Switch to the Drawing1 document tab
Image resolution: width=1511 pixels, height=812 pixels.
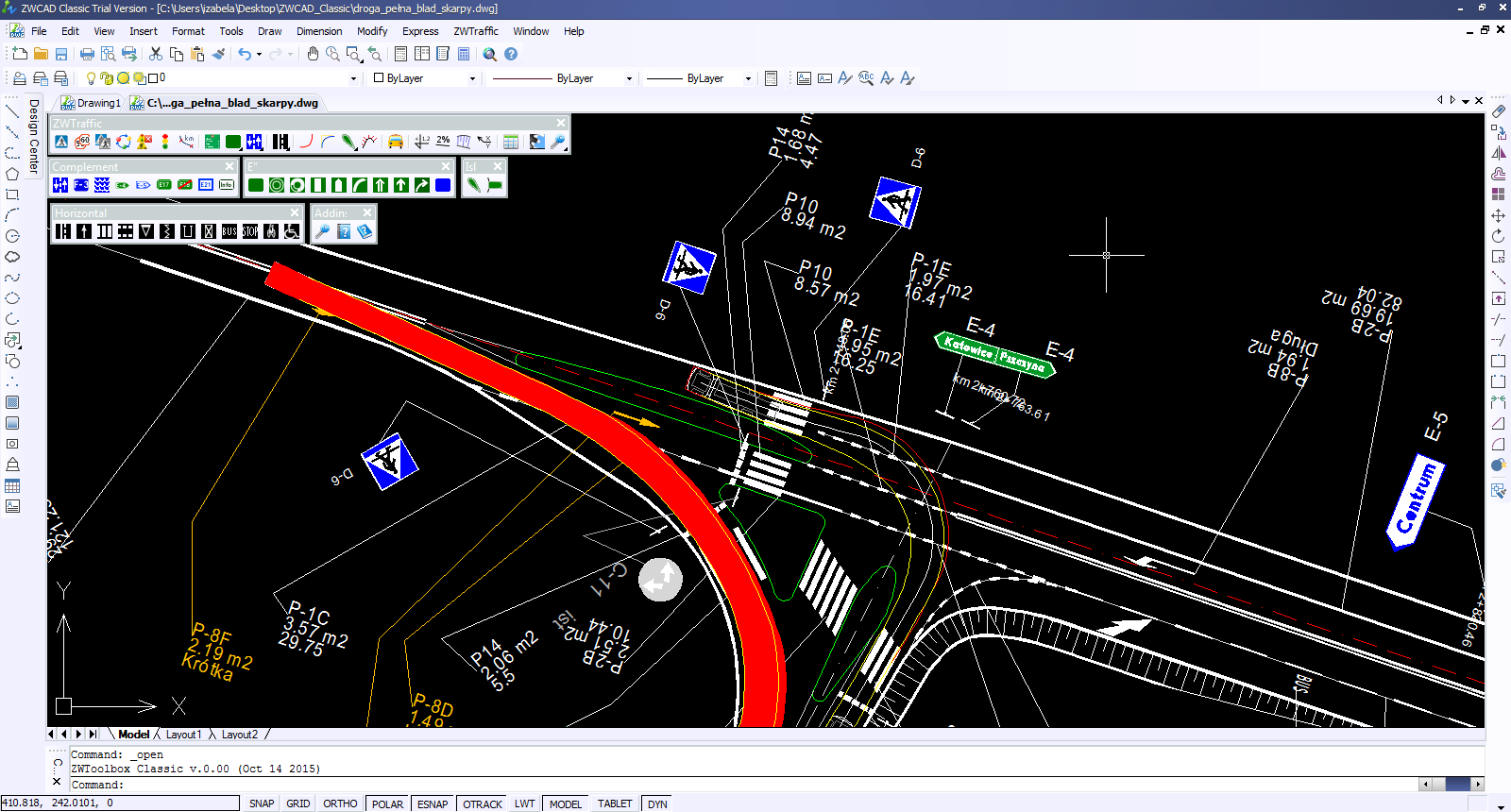point(91,103)
